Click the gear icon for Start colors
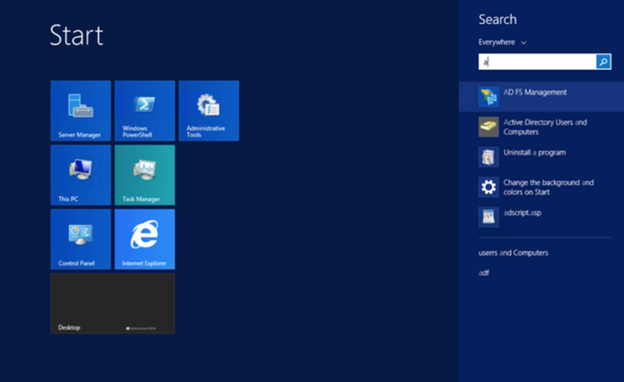 point(489,187)
